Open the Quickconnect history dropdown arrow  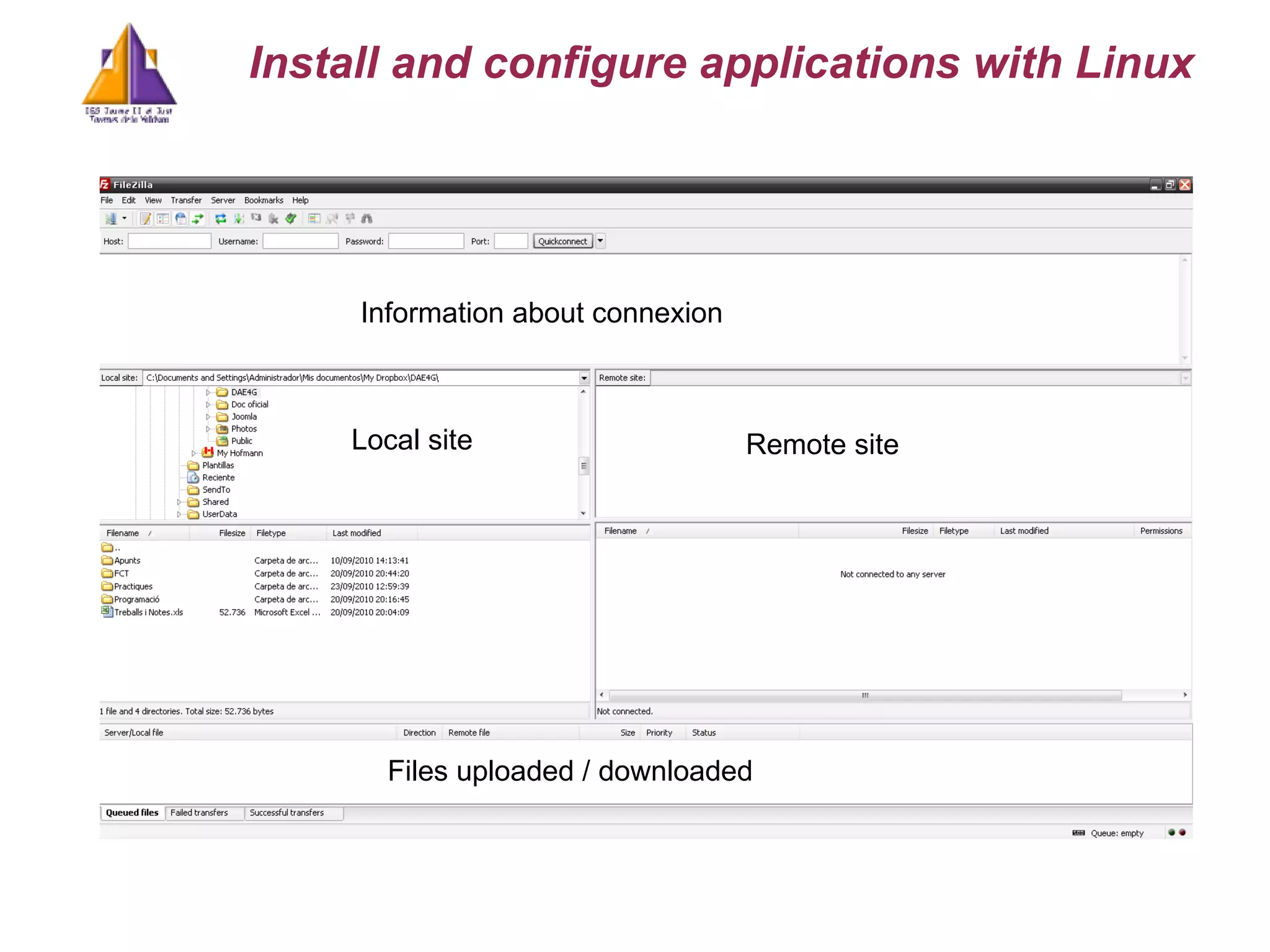(600, 241)
